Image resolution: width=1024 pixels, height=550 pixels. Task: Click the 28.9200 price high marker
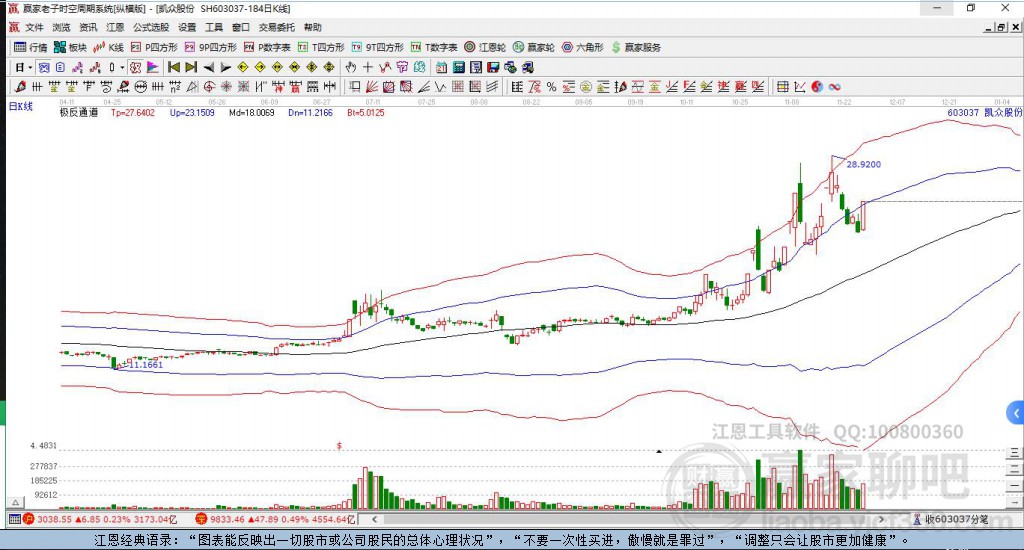[x=863, y=164]
